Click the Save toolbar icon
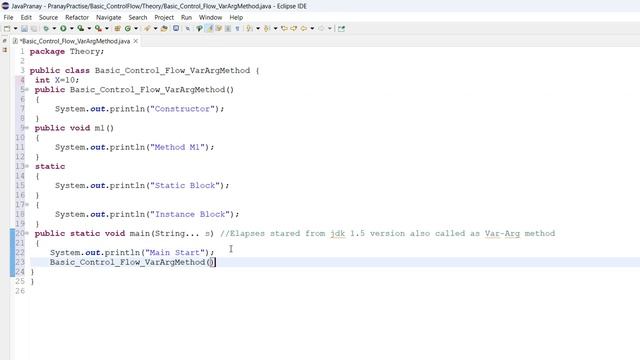This screenshot has height=360, width=640. click(24, 29)
